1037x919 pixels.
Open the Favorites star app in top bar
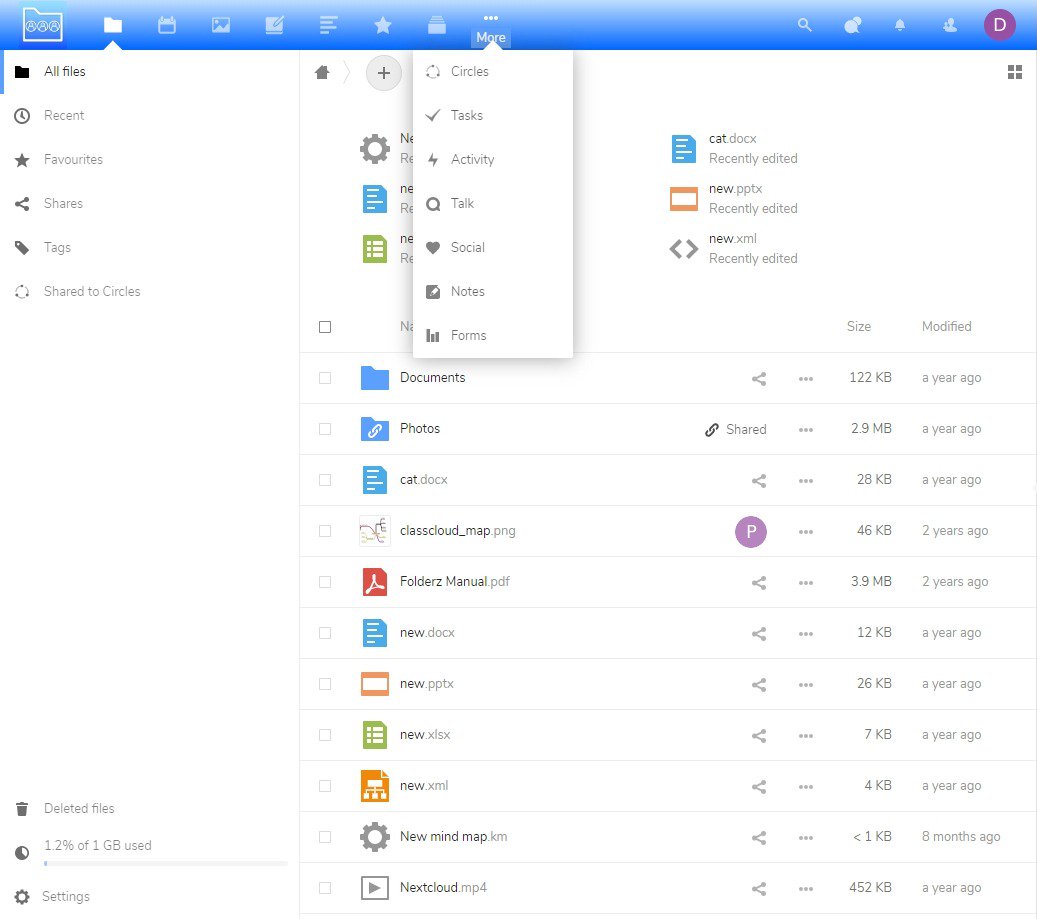tap(383, 26)
